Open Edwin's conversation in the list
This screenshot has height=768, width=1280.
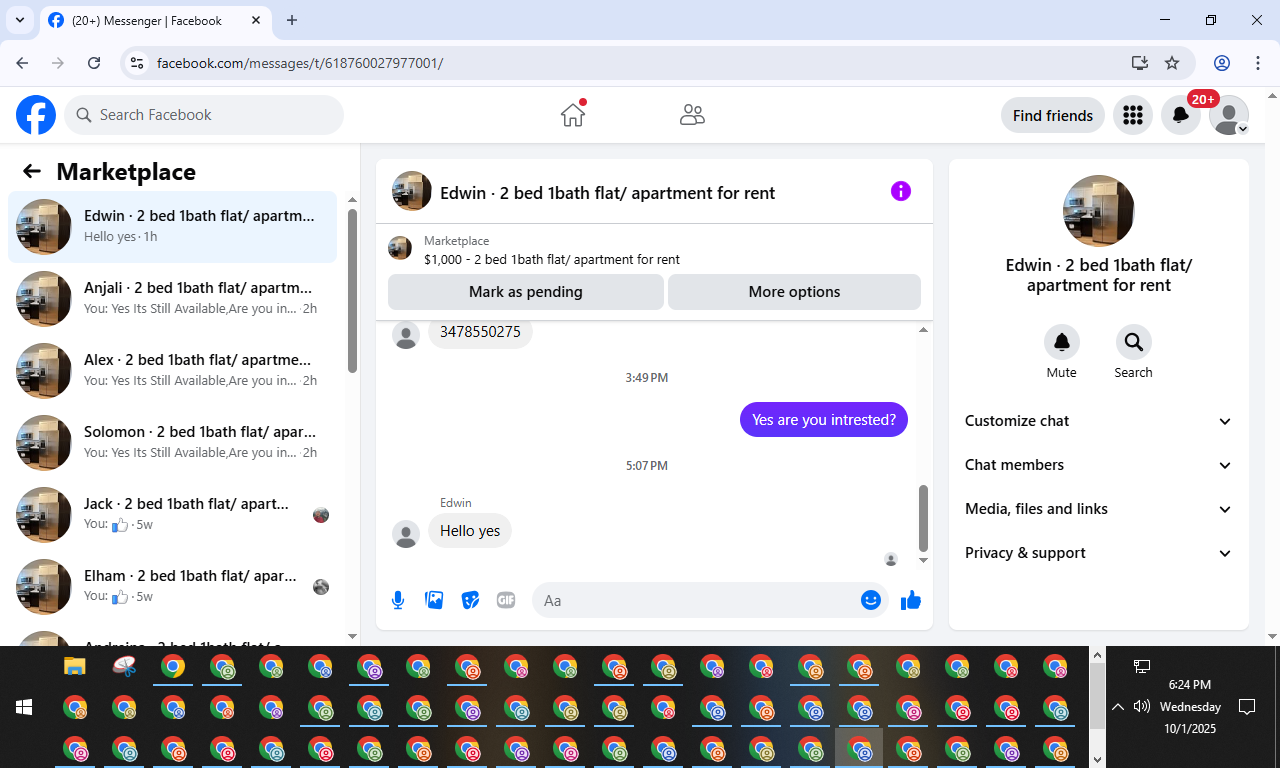tap(173, 227)
